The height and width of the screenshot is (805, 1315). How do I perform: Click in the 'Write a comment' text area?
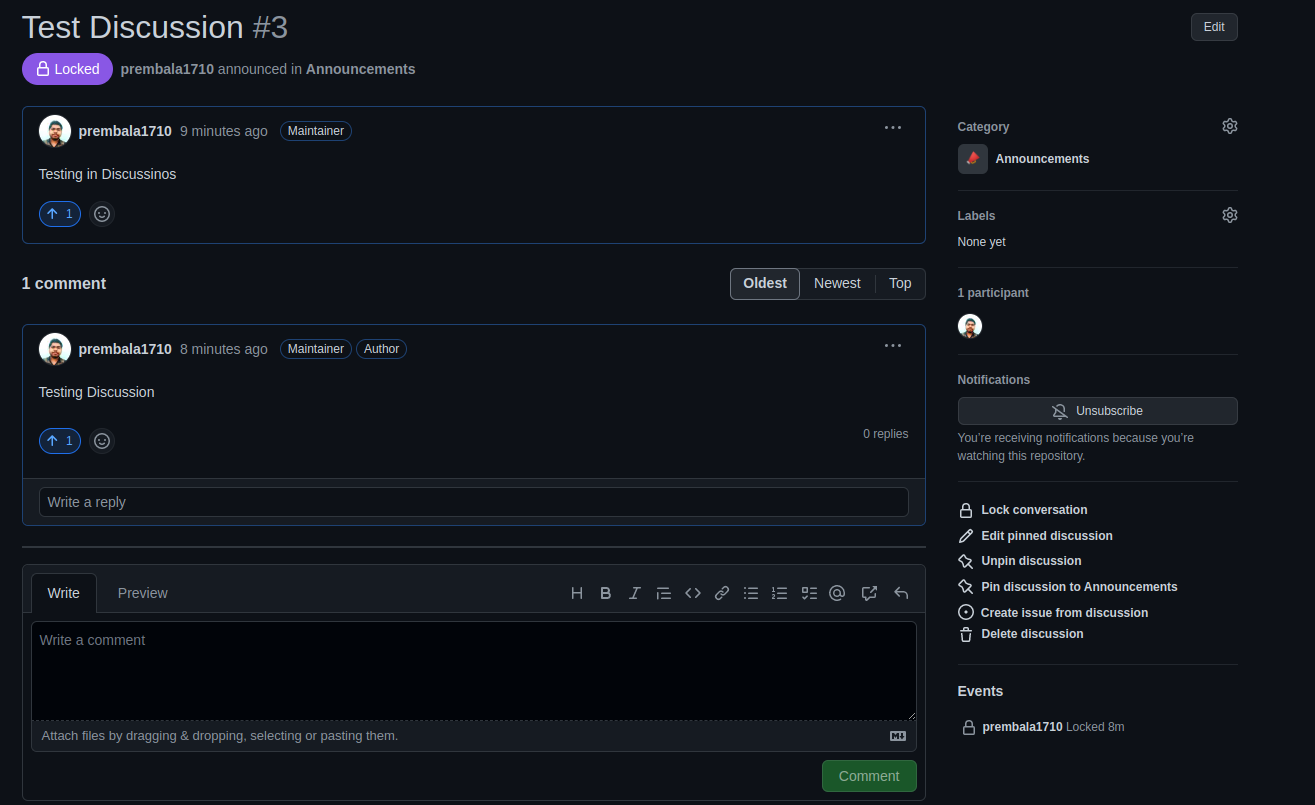(474, 671)
